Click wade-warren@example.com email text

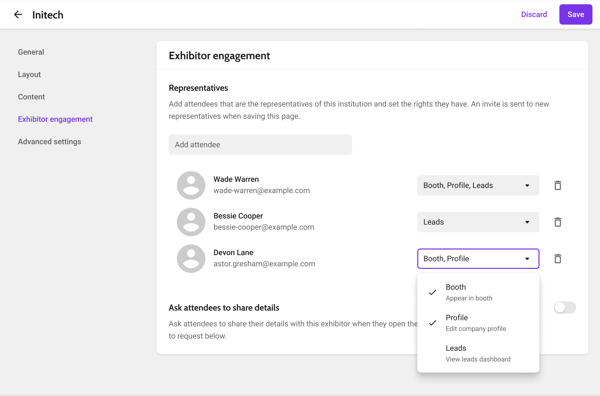click(x=262, y=191)
